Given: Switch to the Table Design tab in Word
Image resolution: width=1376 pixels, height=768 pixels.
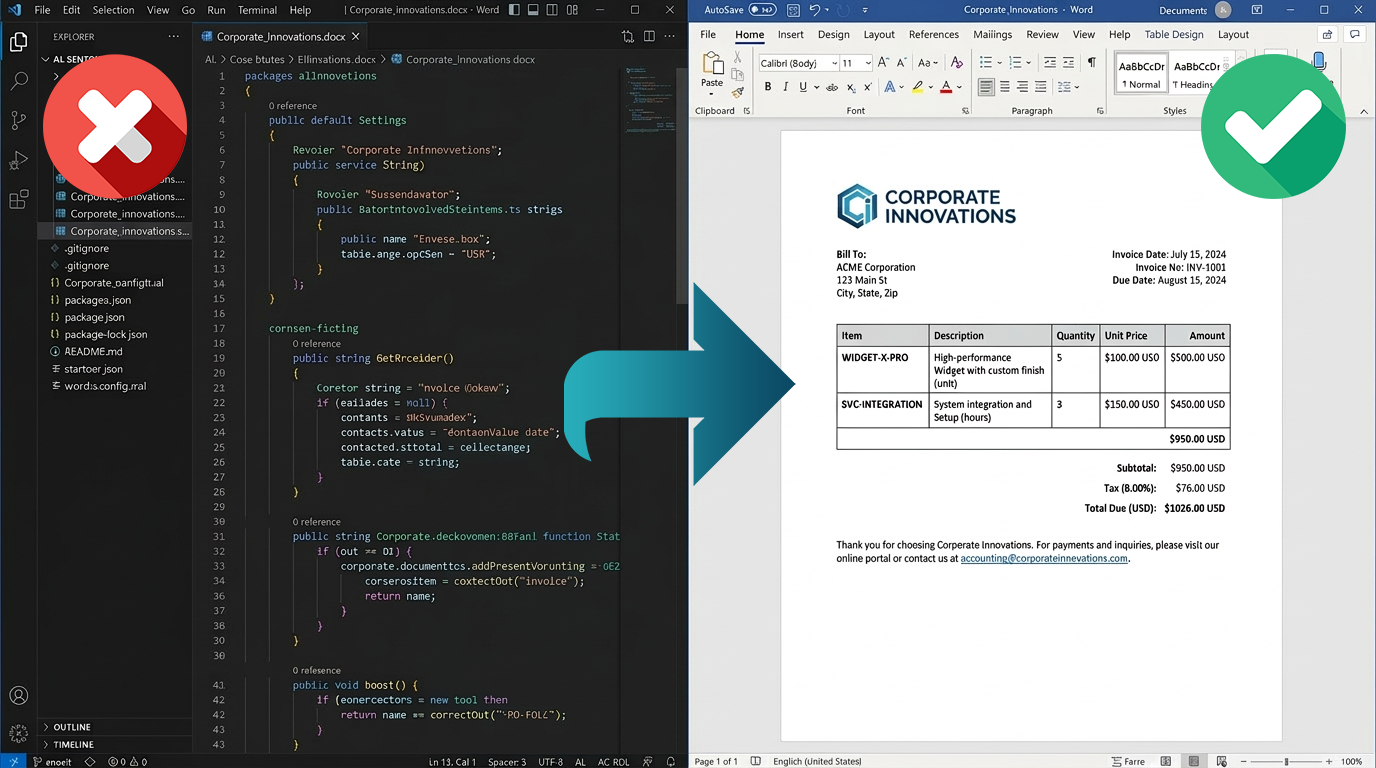Looking at the screenshot, I should coord(1174,34).
